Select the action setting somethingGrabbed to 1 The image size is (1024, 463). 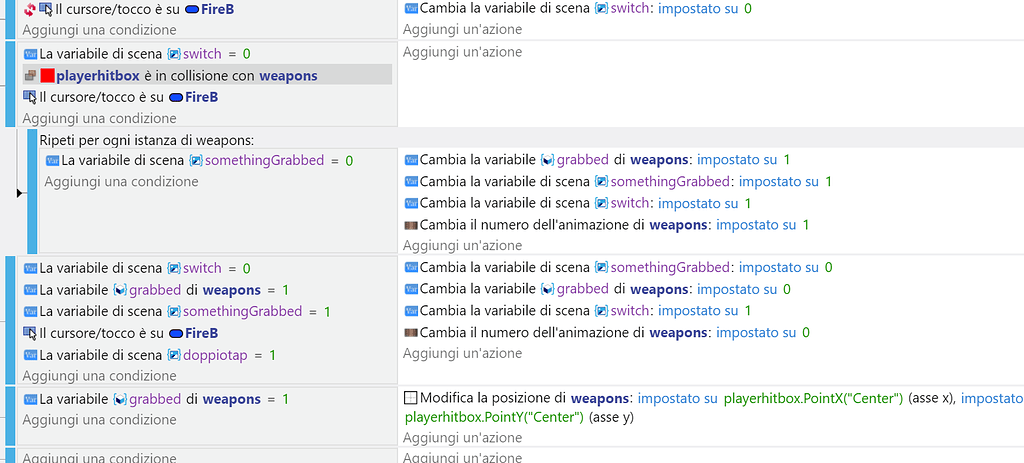[x=618, y=182]
